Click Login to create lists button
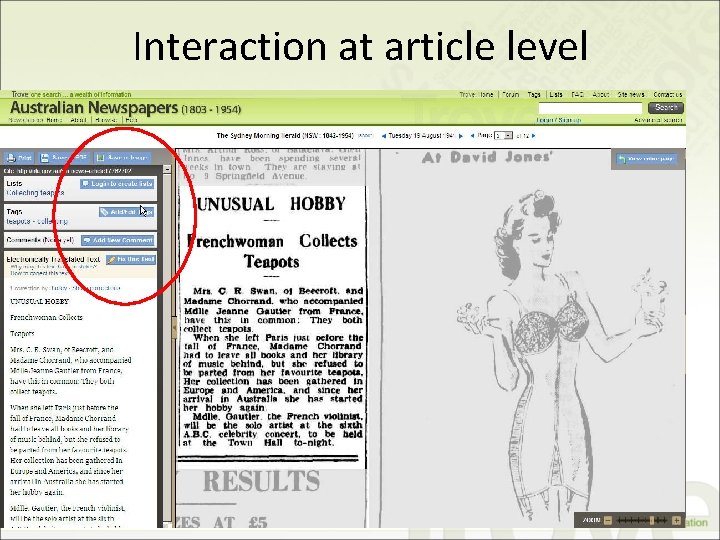Screen dimensions: 720x540 117,184
